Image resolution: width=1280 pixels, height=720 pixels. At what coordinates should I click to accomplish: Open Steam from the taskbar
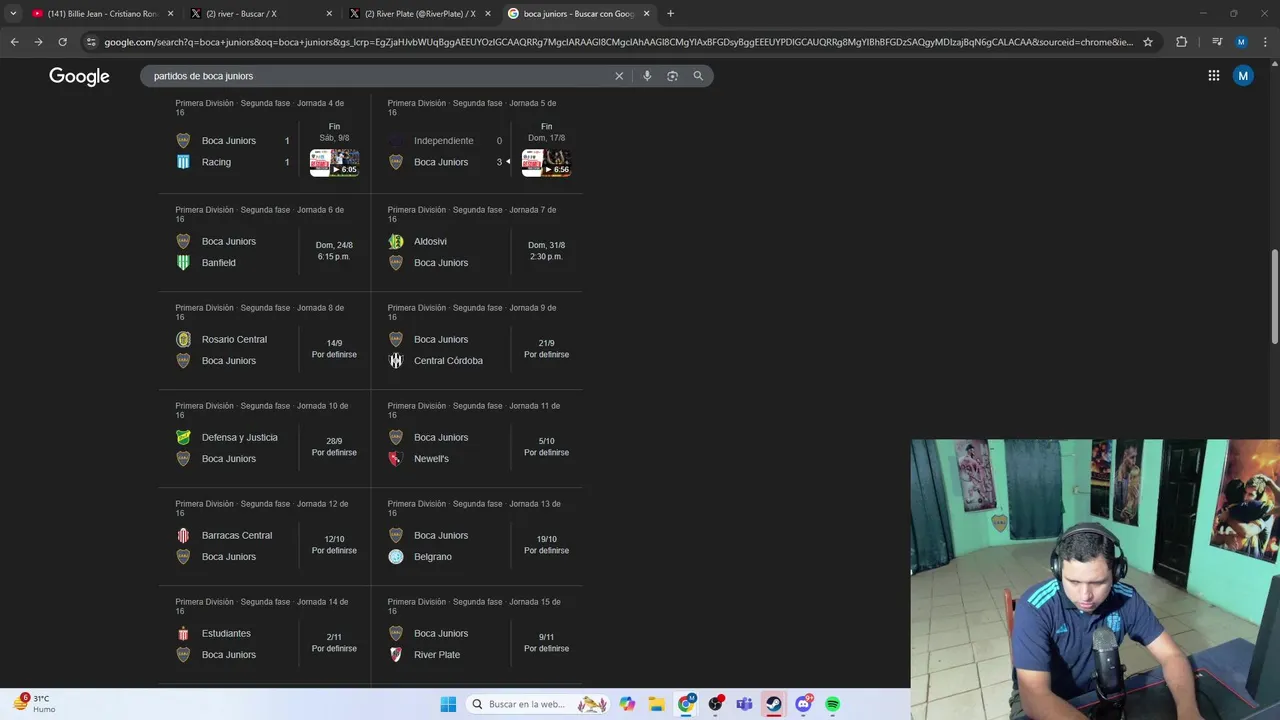774,704
